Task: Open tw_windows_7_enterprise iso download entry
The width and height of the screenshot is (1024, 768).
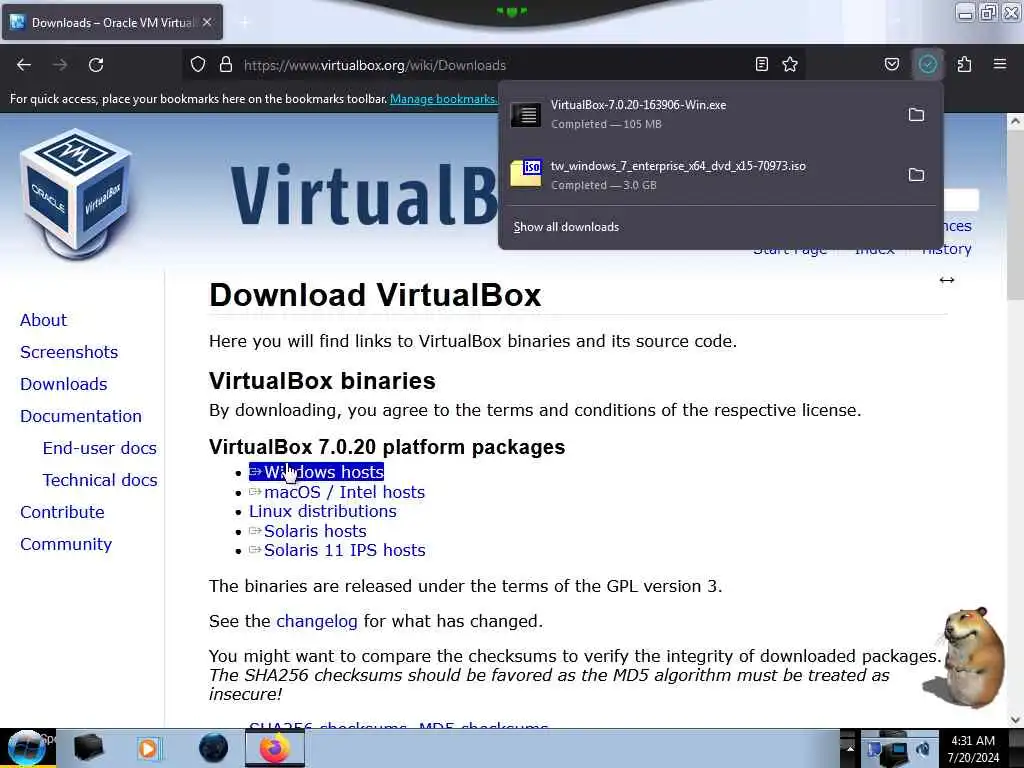Action: [721, 175]
